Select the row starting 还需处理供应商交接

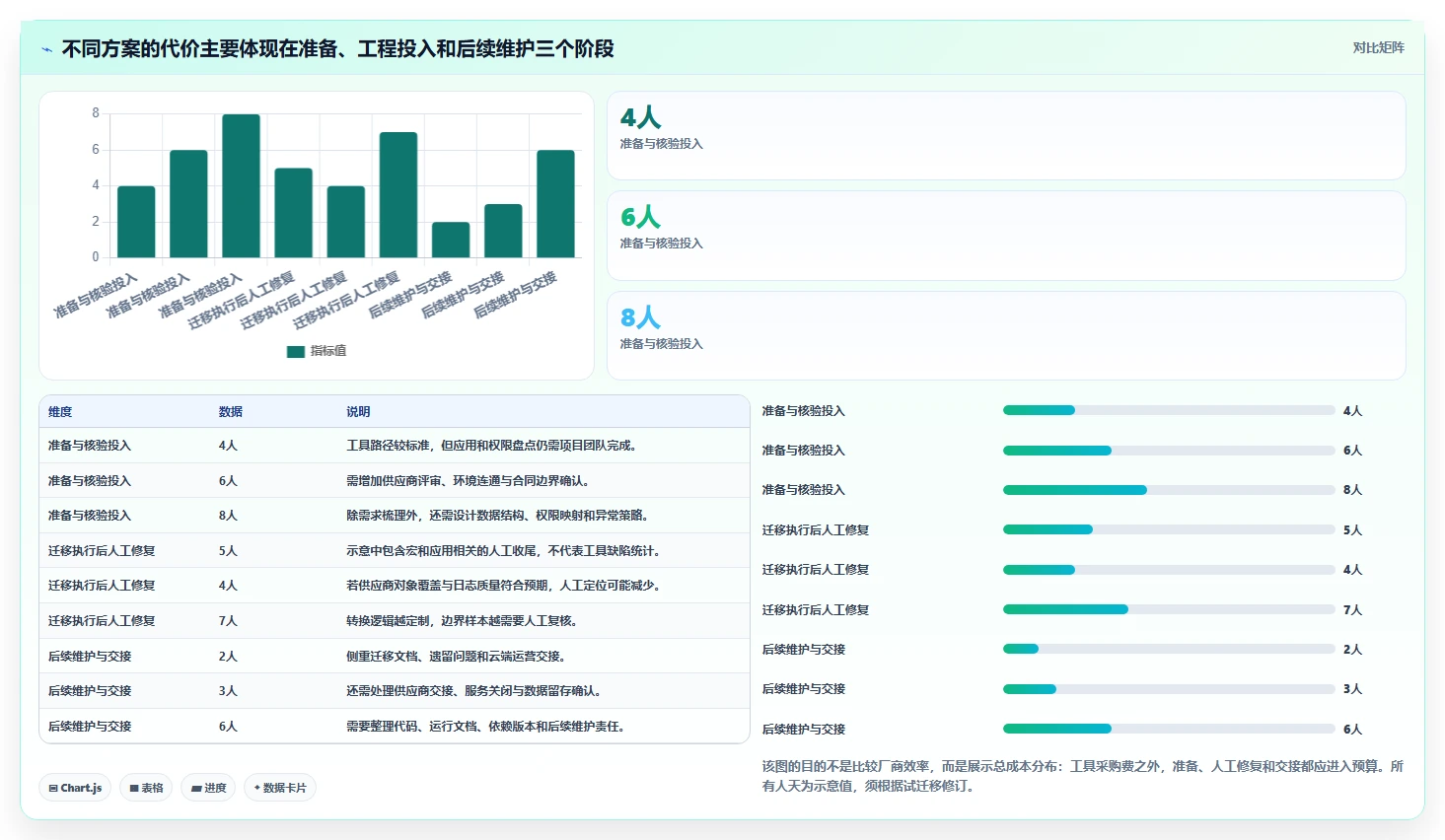click(395, 691)
